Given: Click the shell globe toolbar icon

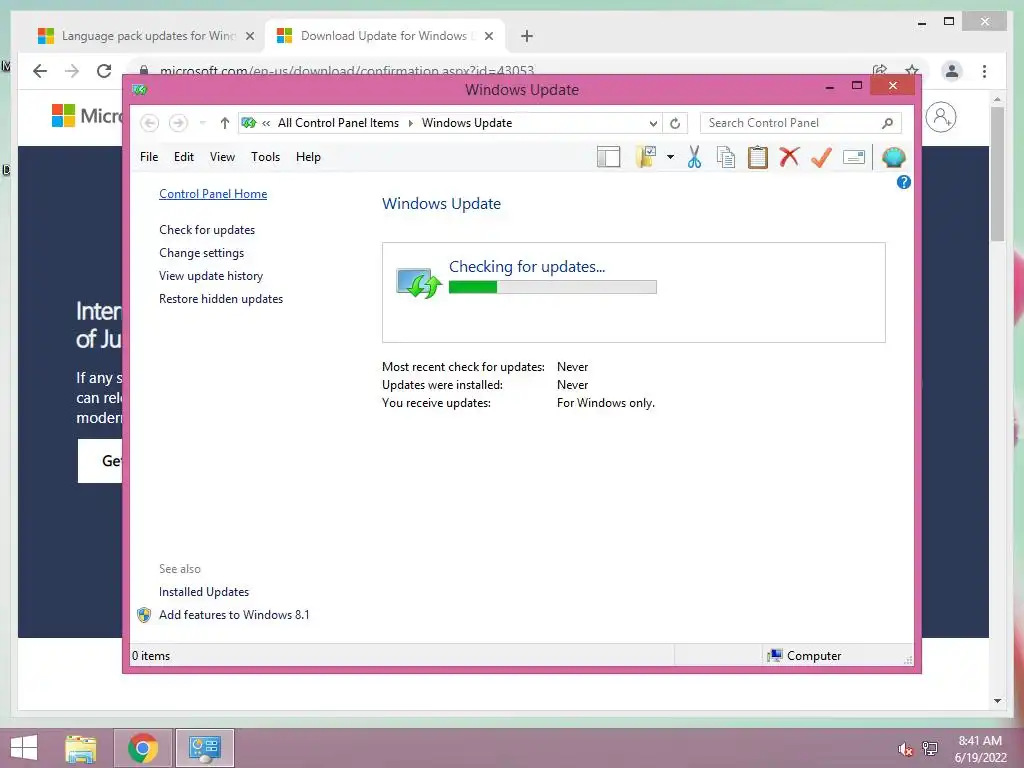Looking at the screenshot, I should (893, 157).
